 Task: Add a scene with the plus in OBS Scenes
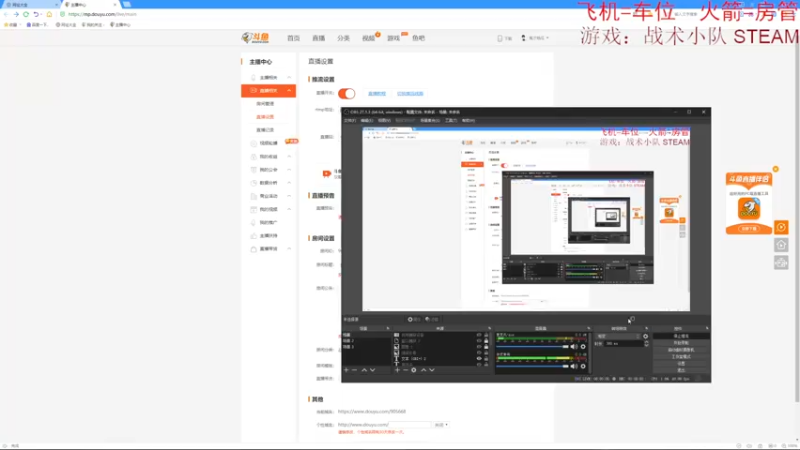pyautogui.click(x=346, y=370)
